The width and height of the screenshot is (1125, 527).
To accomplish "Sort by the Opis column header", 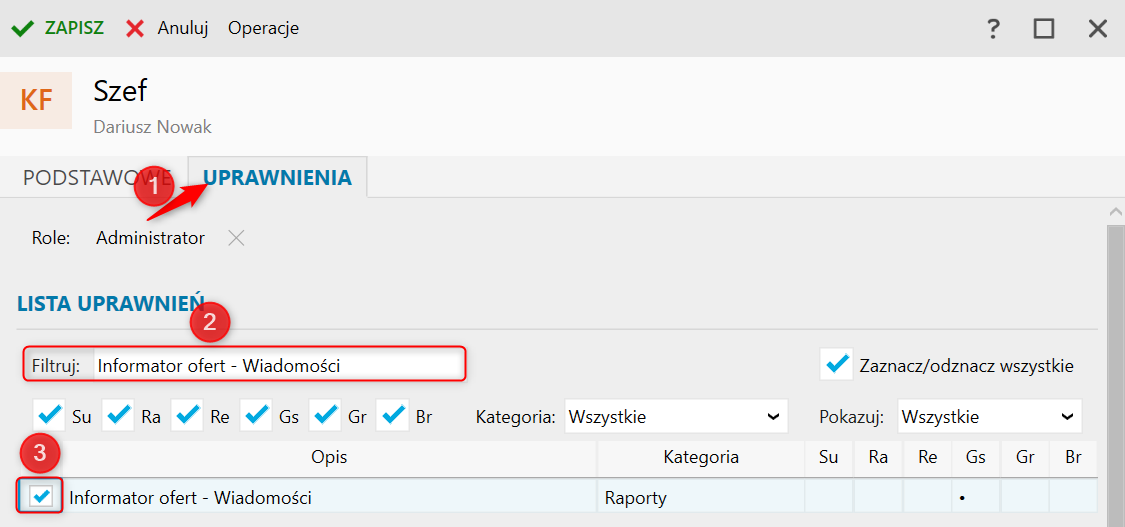I will point(328,458).
